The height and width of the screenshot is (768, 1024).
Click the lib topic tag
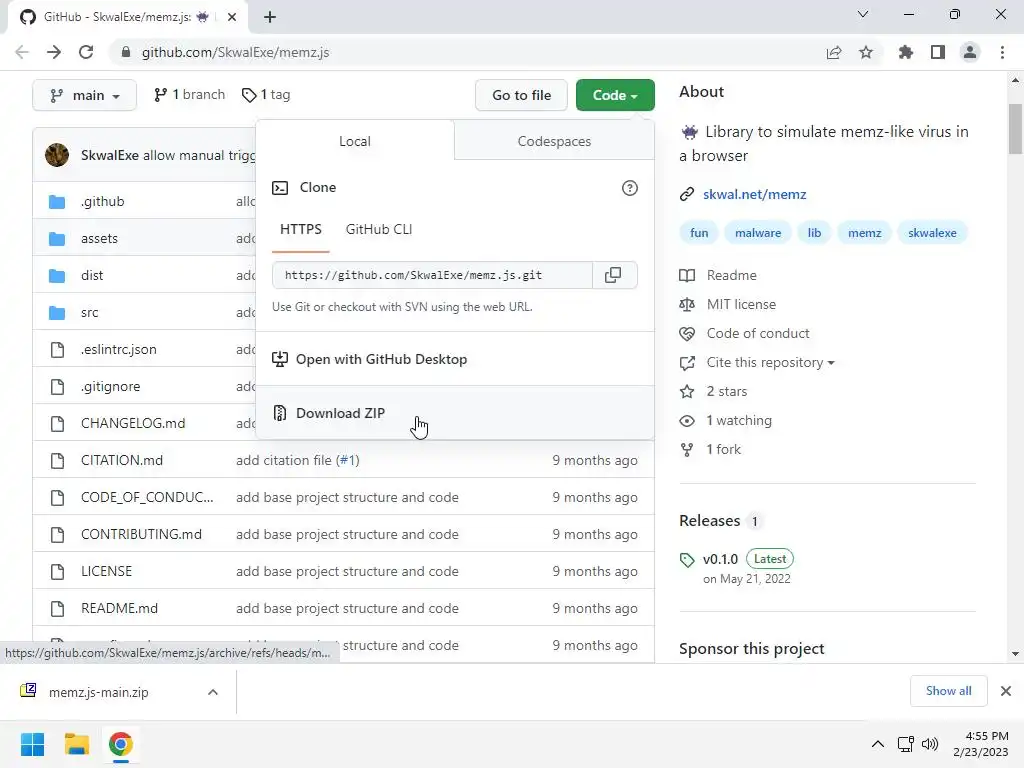pos(814,233)
